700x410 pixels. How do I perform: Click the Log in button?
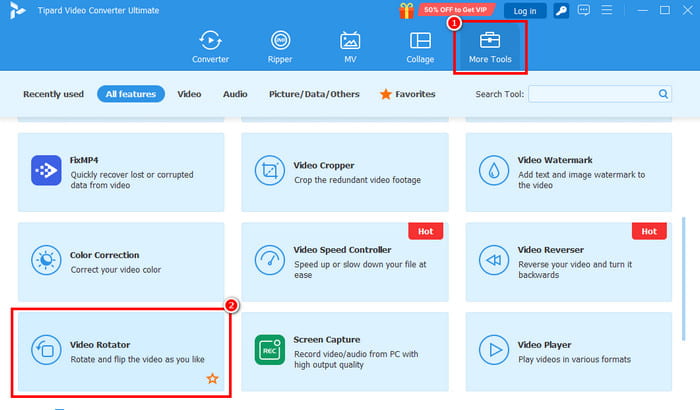(525, 11)
